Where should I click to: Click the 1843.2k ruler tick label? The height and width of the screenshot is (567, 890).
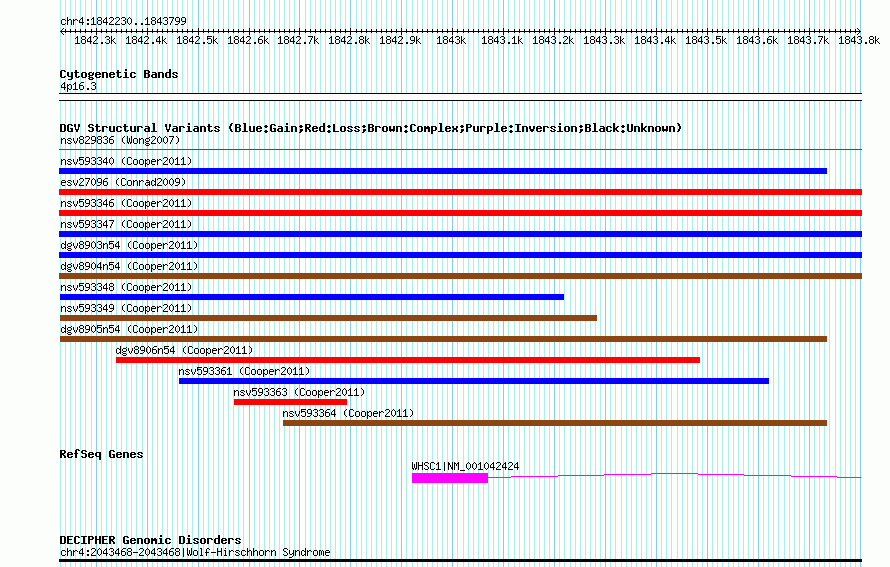pyautogui.click(x=553, y=40)
